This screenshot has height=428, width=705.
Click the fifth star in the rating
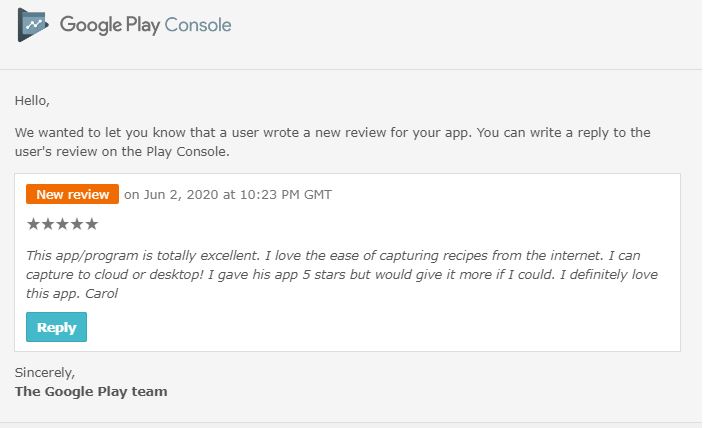tap(92, 224)
